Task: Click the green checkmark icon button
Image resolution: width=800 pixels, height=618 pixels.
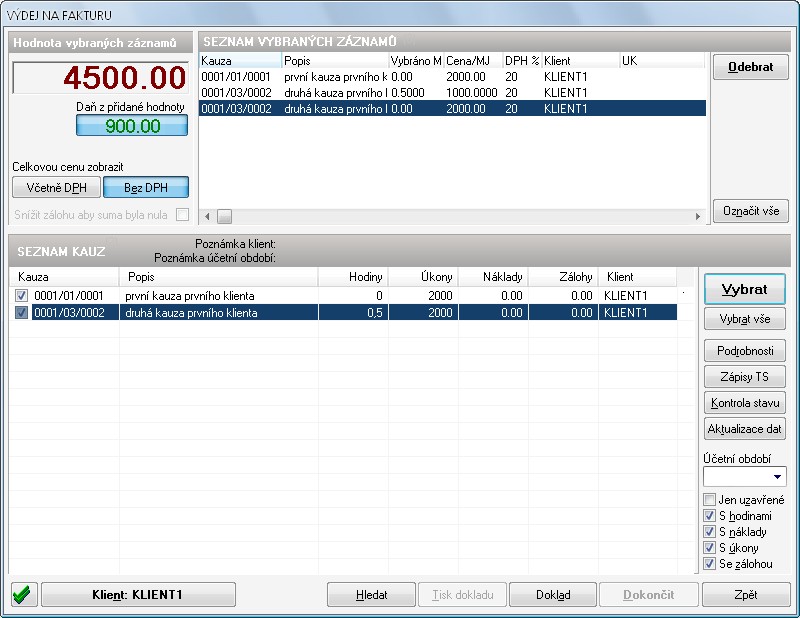Action: 24,595
